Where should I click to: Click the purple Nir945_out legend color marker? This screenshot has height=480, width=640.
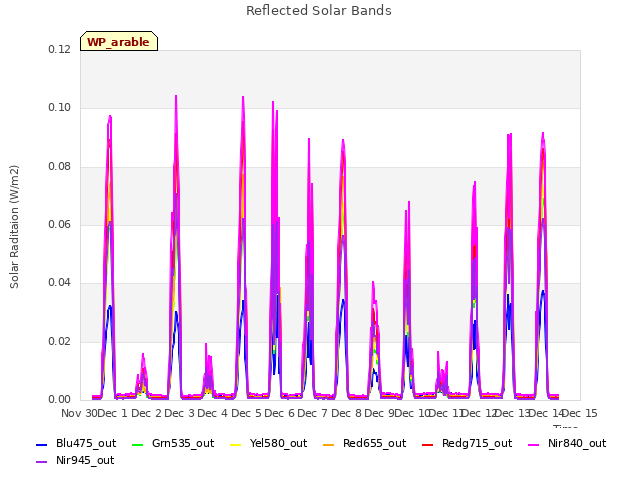click(42, 462)
